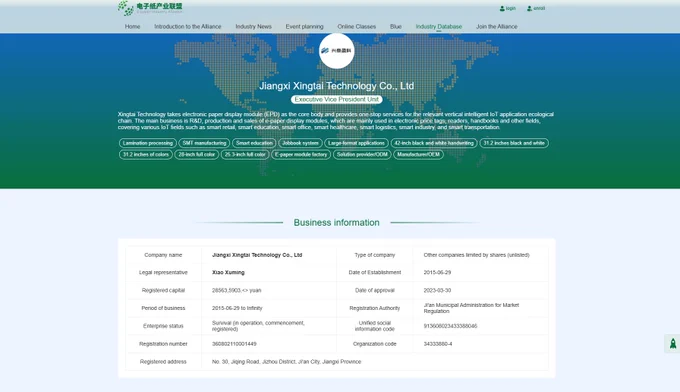Click the rocket back-to-top icon
Image resolution: width=680 pixels, height=392 pixels.
[673, 343]
